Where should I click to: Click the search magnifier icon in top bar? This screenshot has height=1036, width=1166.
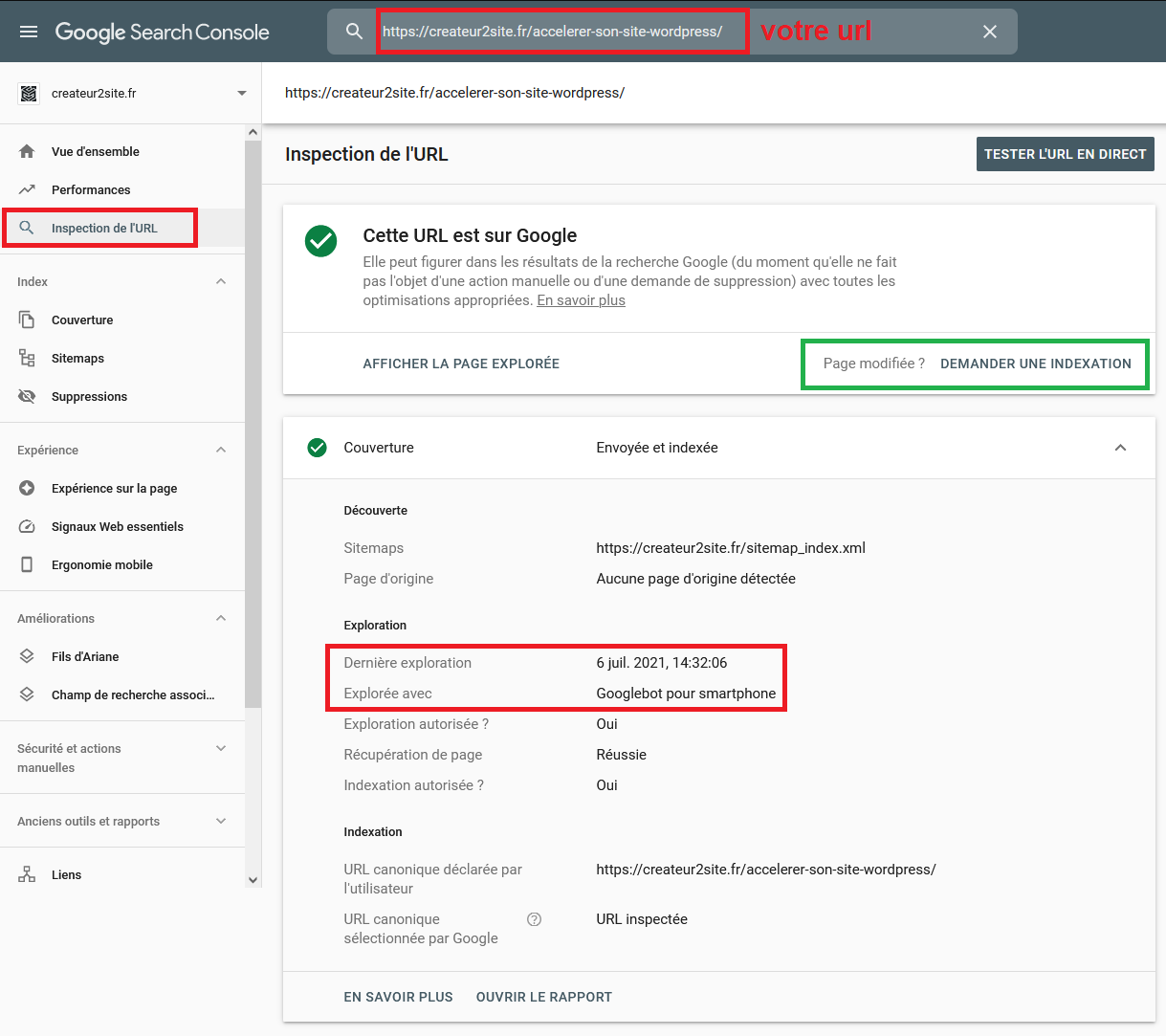[x=354, y=32]
